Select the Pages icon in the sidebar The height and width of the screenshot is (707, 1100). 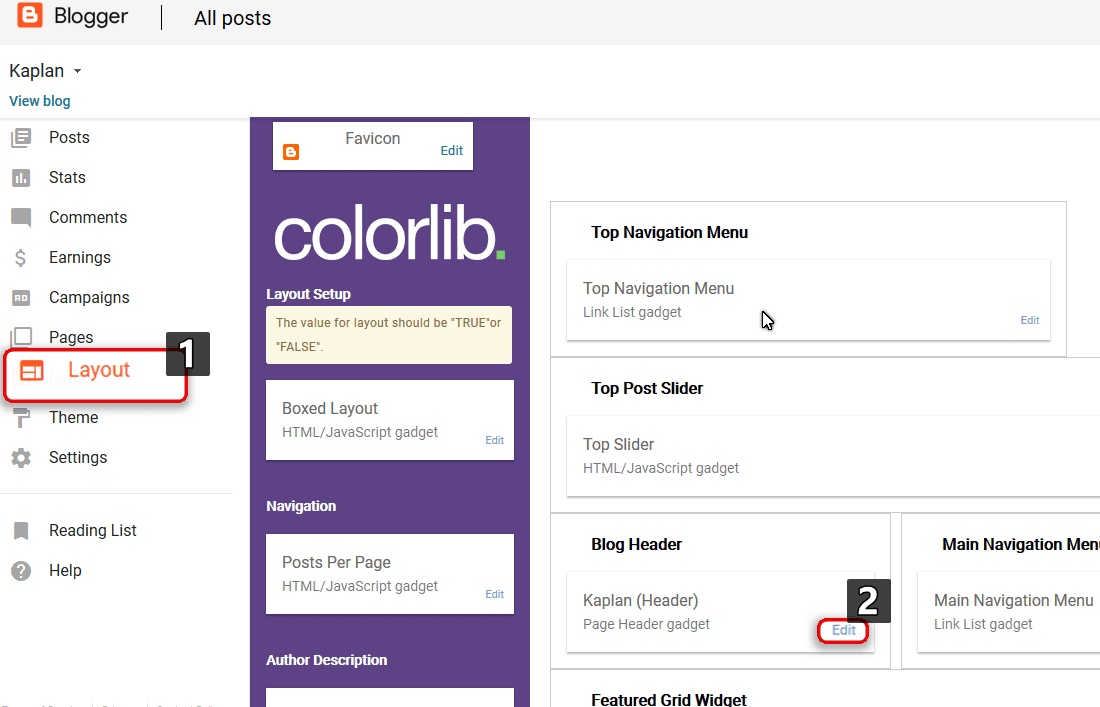pos(25,337)
